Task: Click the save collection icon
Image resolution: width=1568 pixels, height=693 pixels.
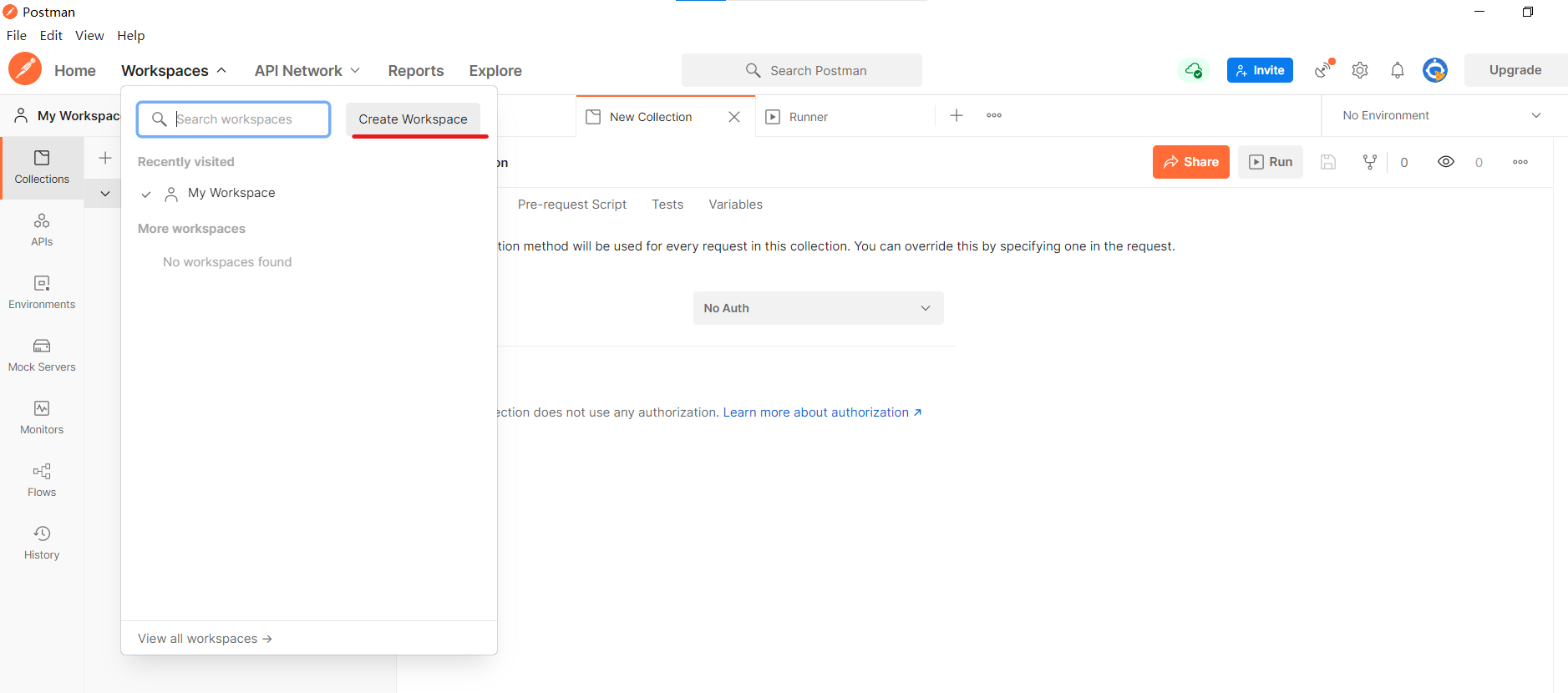Action: pos(1328,162)
